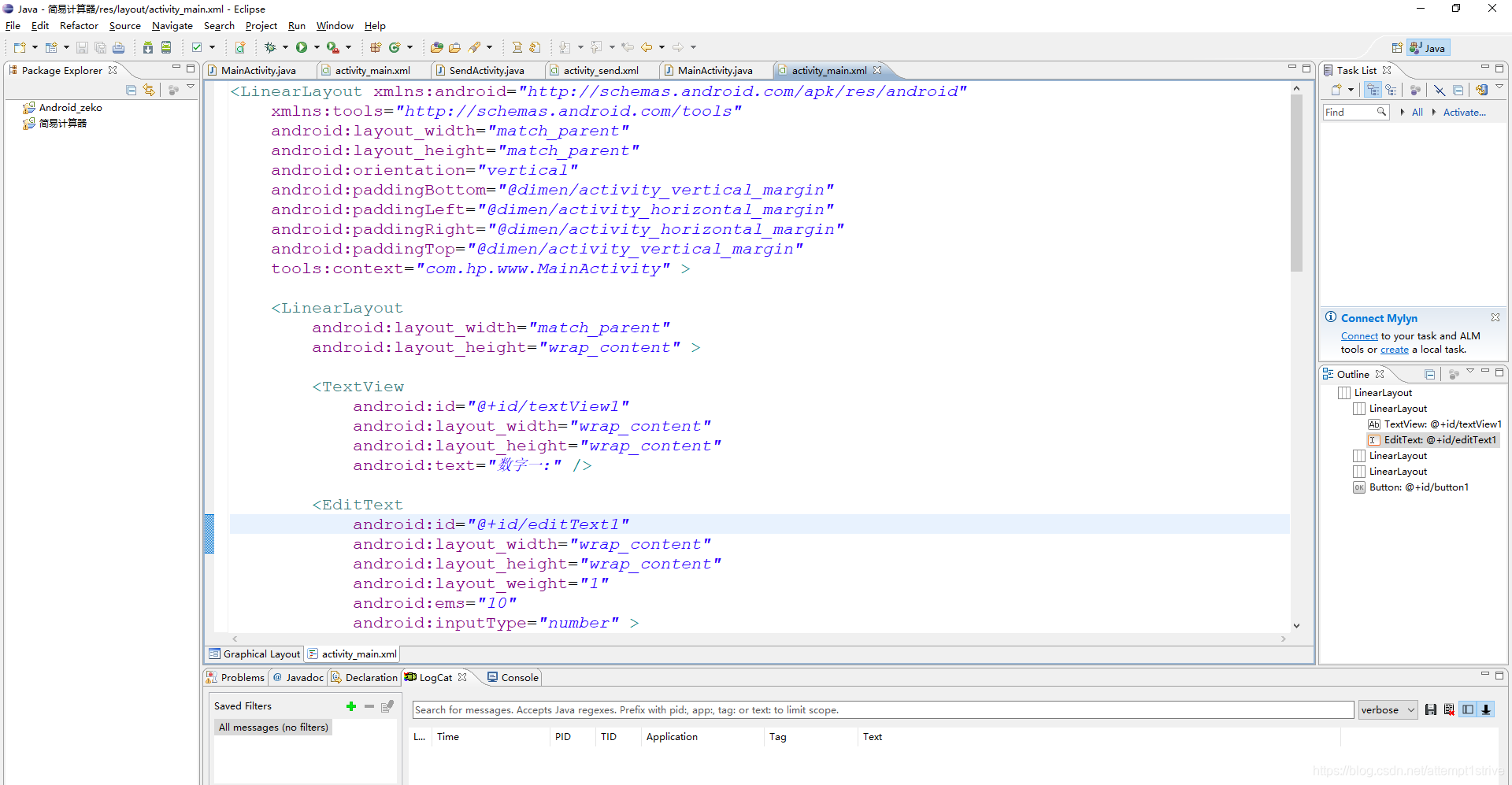
Task: Click the All link in Task List
Action: (x=1417, y=113)
